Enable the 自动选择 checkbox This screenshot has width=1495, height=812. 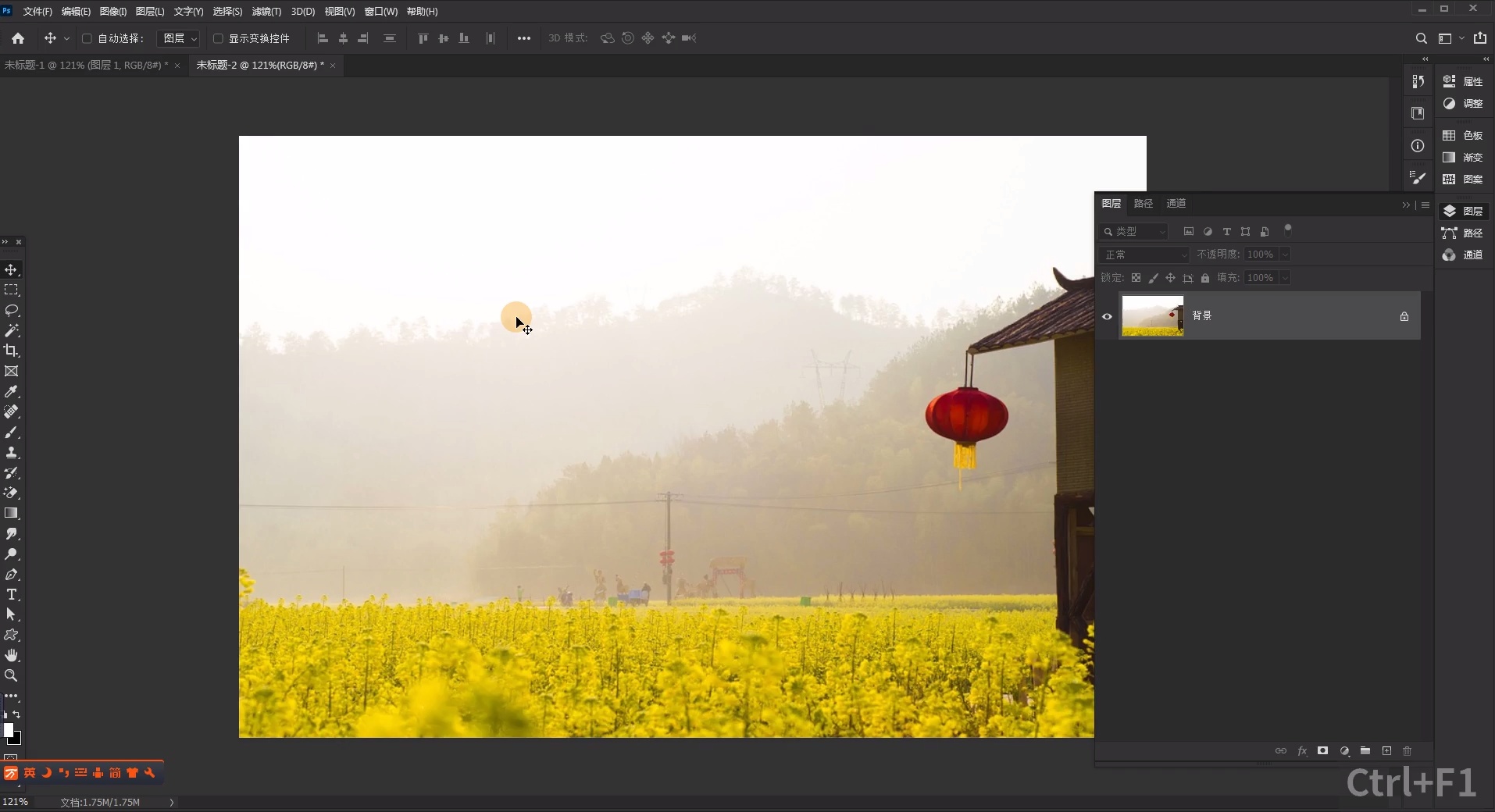pos(87,38)
